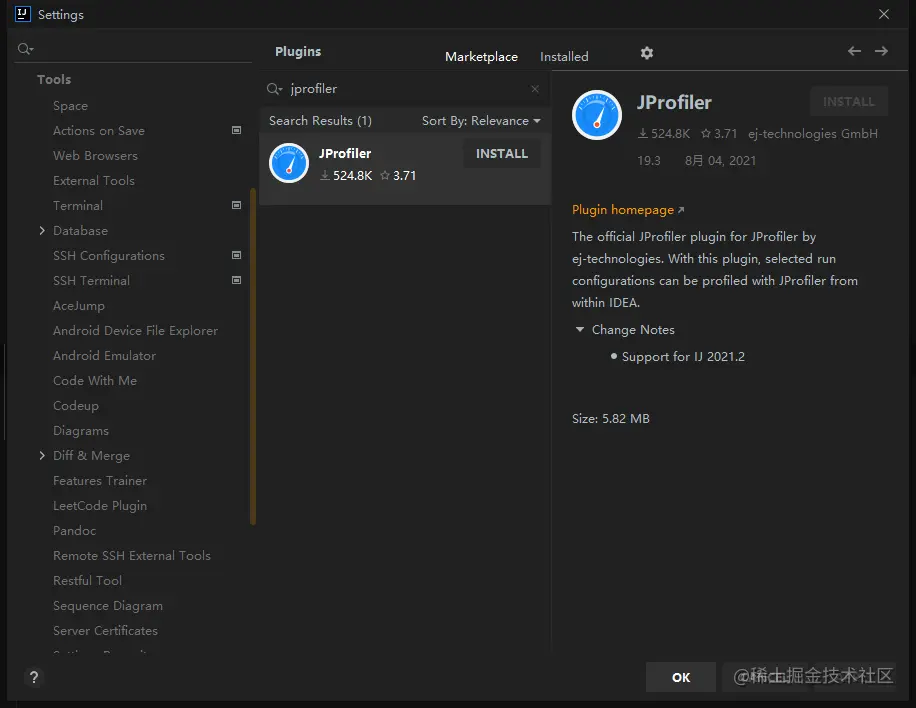Click project-level marker beside SSH Configurations

237,255
